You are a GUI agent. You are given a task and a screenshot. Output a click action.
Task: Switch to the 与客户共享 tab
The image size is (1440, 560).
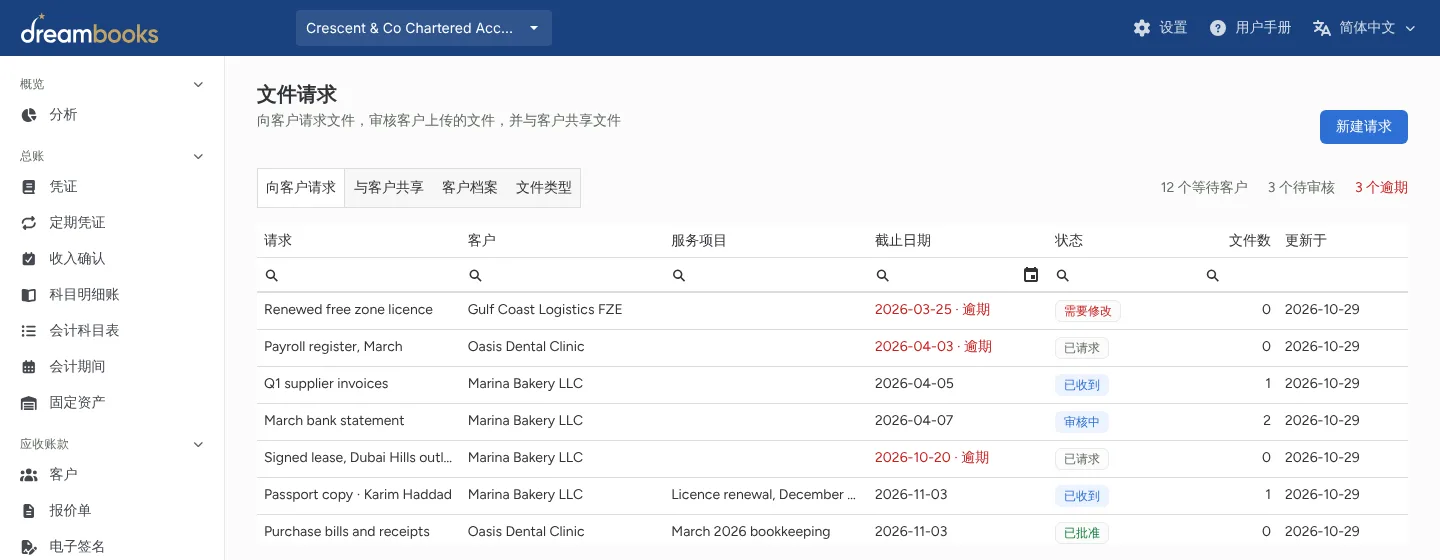click(x=389, y=188)
